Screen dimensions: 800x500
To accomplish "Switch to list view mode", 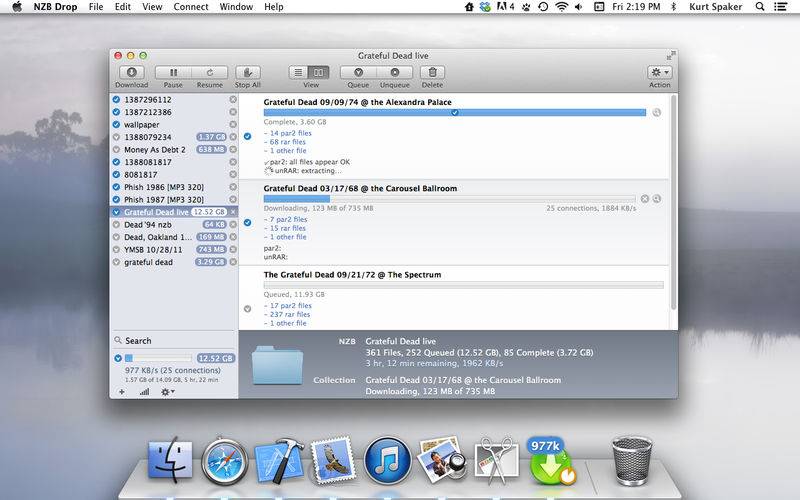I will [299, 72].
